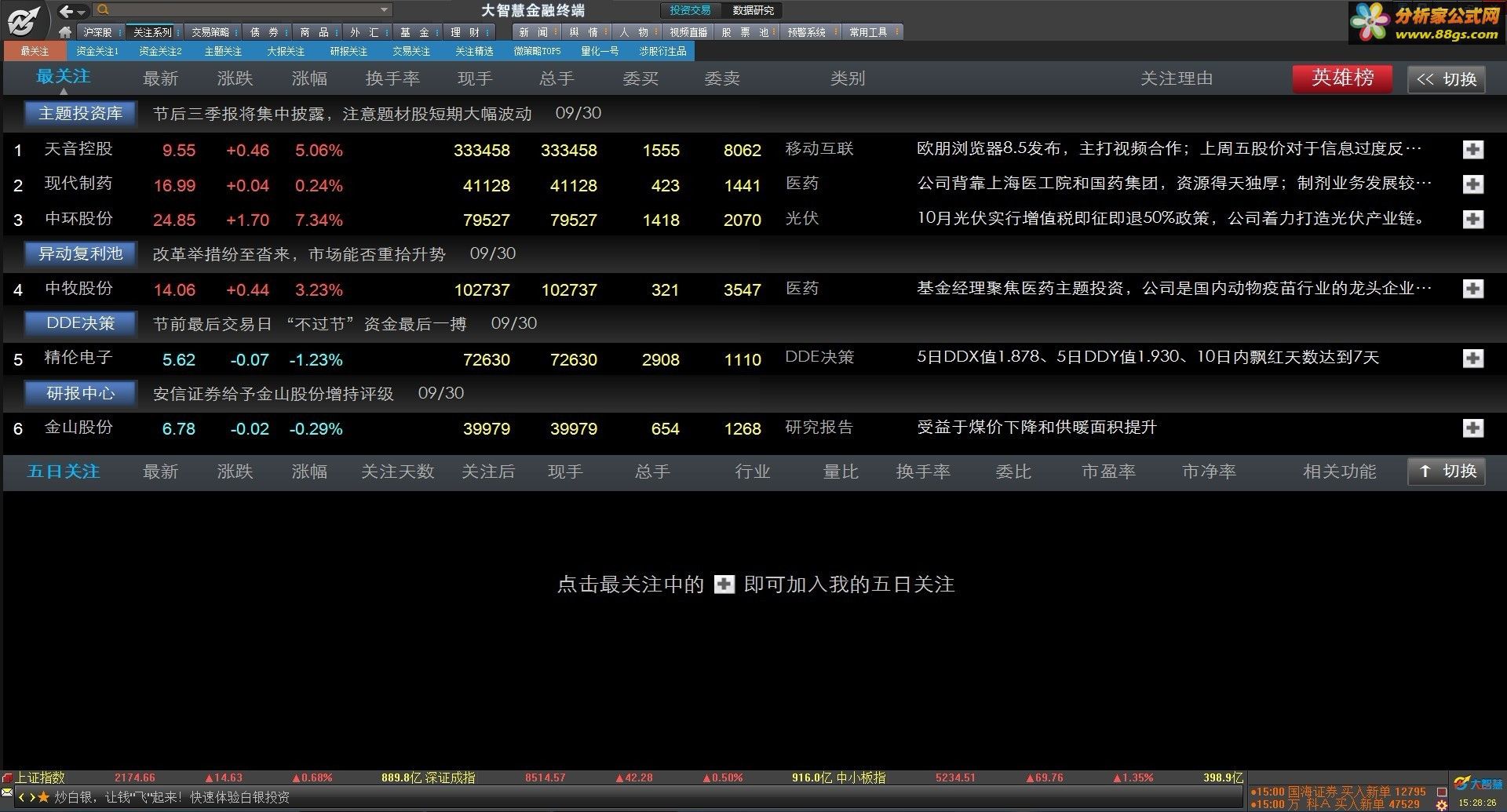Viewport: 1507px width, 812px height.
Task: Switch to 数据研究 mode
Action: tap(753, 10)
